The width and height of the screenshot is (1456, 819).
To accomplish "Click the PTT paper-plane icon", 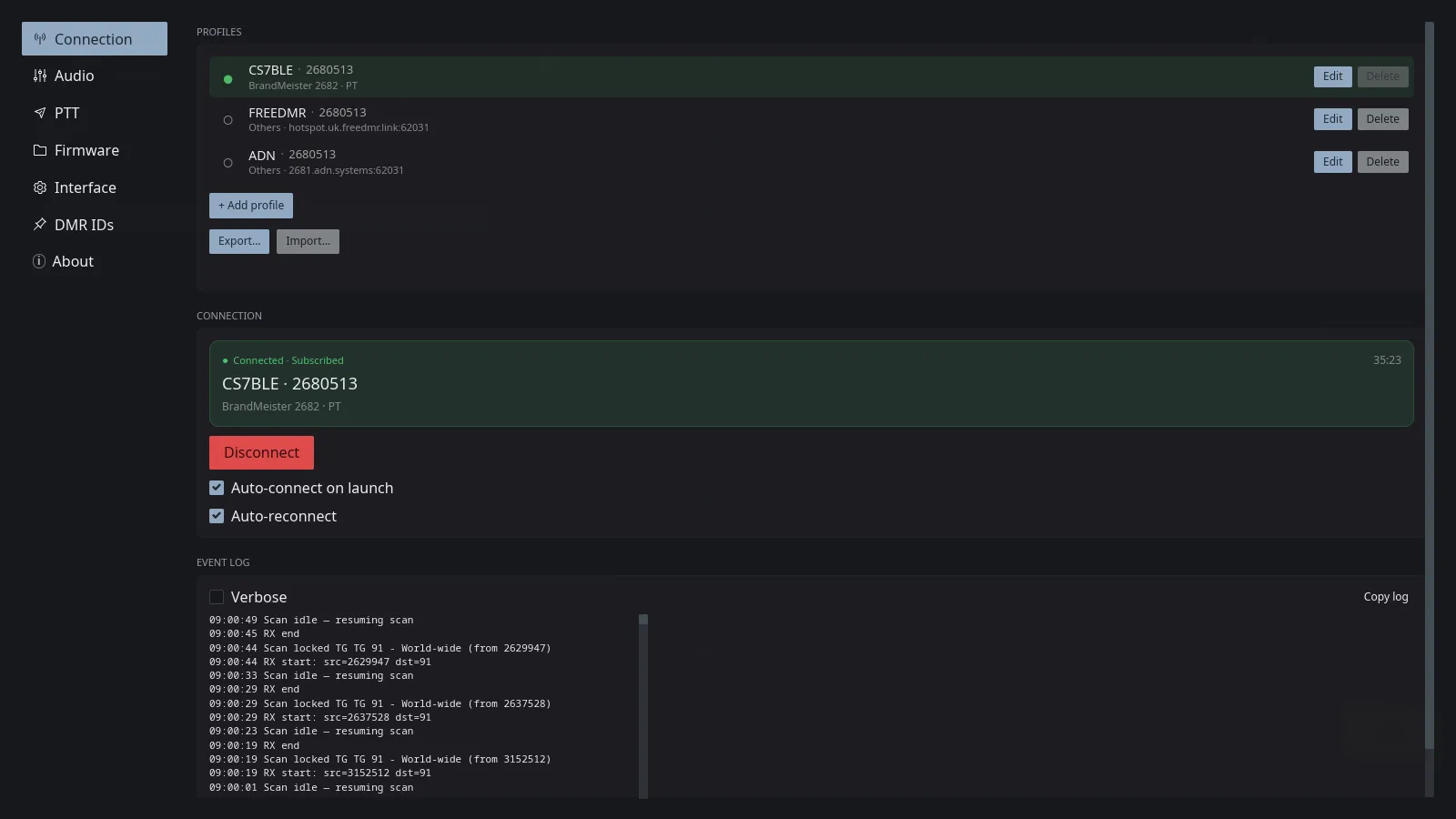I will point(40,113).
